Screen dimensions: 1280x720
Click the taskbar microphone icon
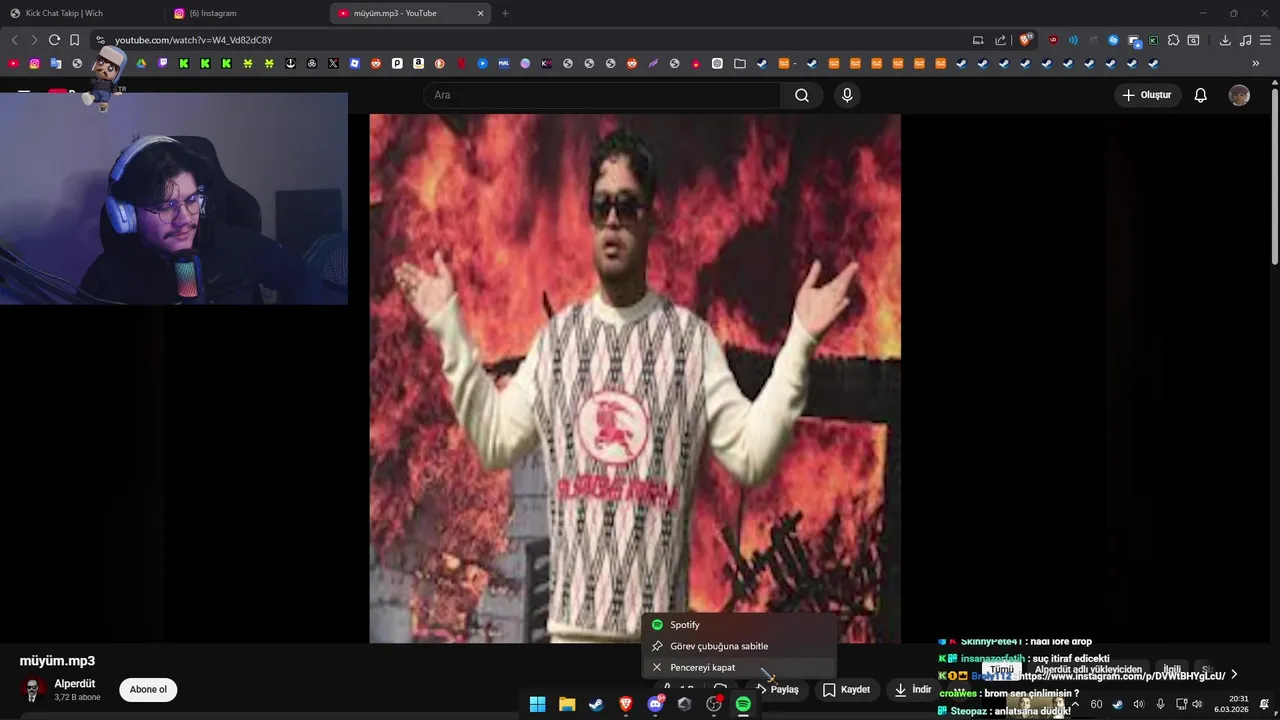coord(1160,704)
